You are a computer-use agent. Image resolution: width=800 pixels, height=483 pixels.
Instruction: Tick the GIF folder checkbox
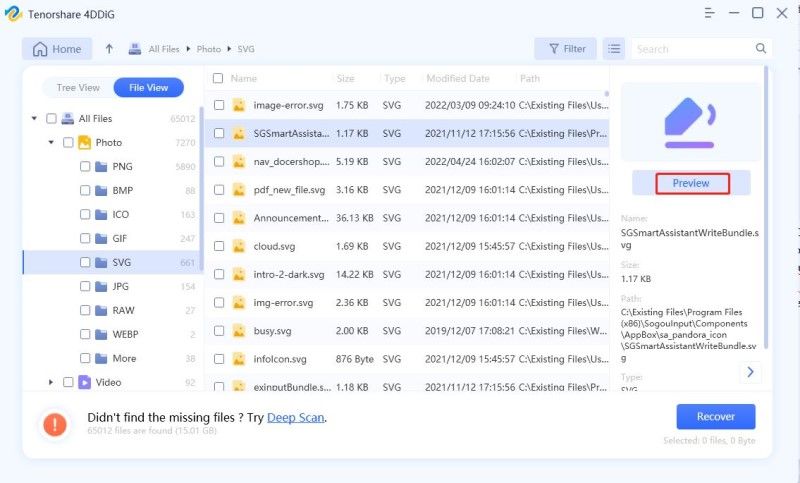85,238
